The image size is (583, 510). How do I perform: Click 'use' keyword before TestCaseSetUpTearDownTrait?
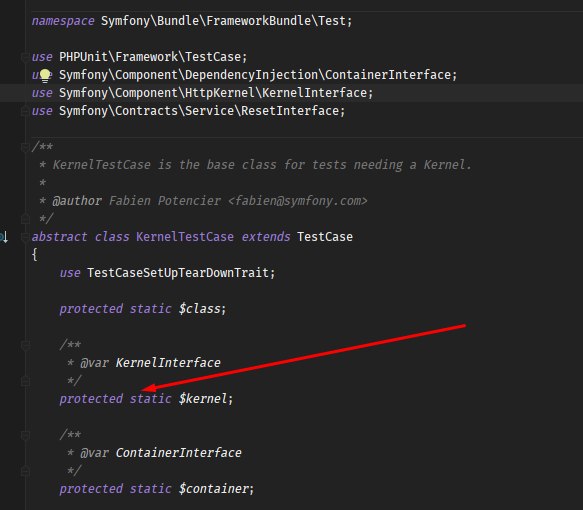click(70, 273)
